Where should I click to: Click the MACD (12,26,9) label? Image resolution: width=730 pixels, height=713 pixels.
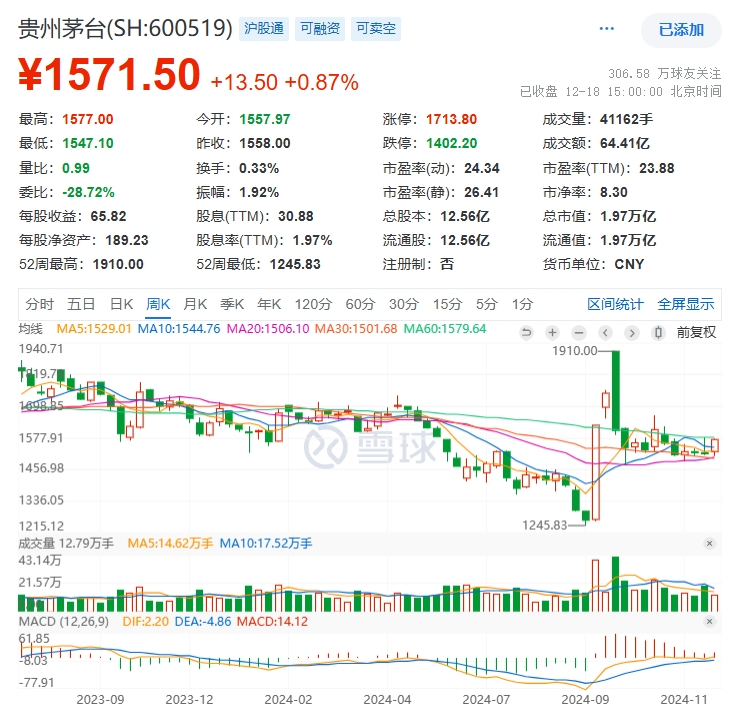[x=64, y=622]
